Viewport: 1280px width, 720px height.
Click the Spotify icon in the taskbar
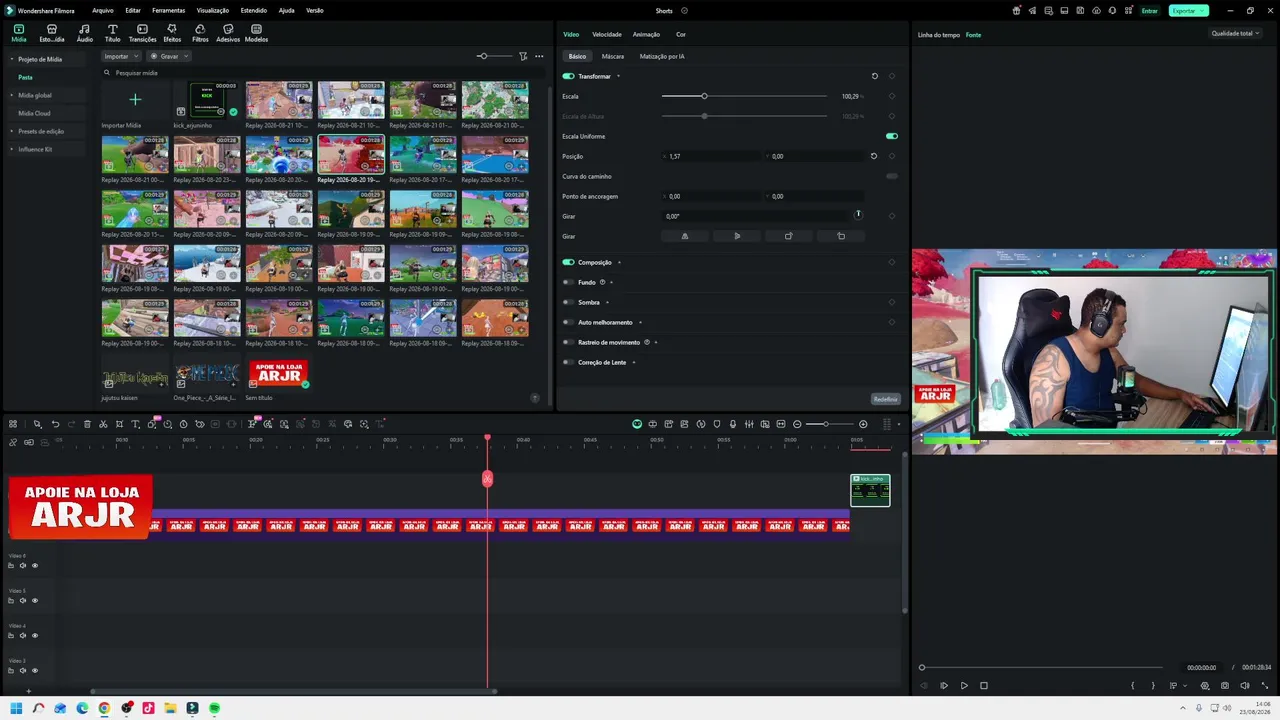pyautogui.click(x=214, y=708)
